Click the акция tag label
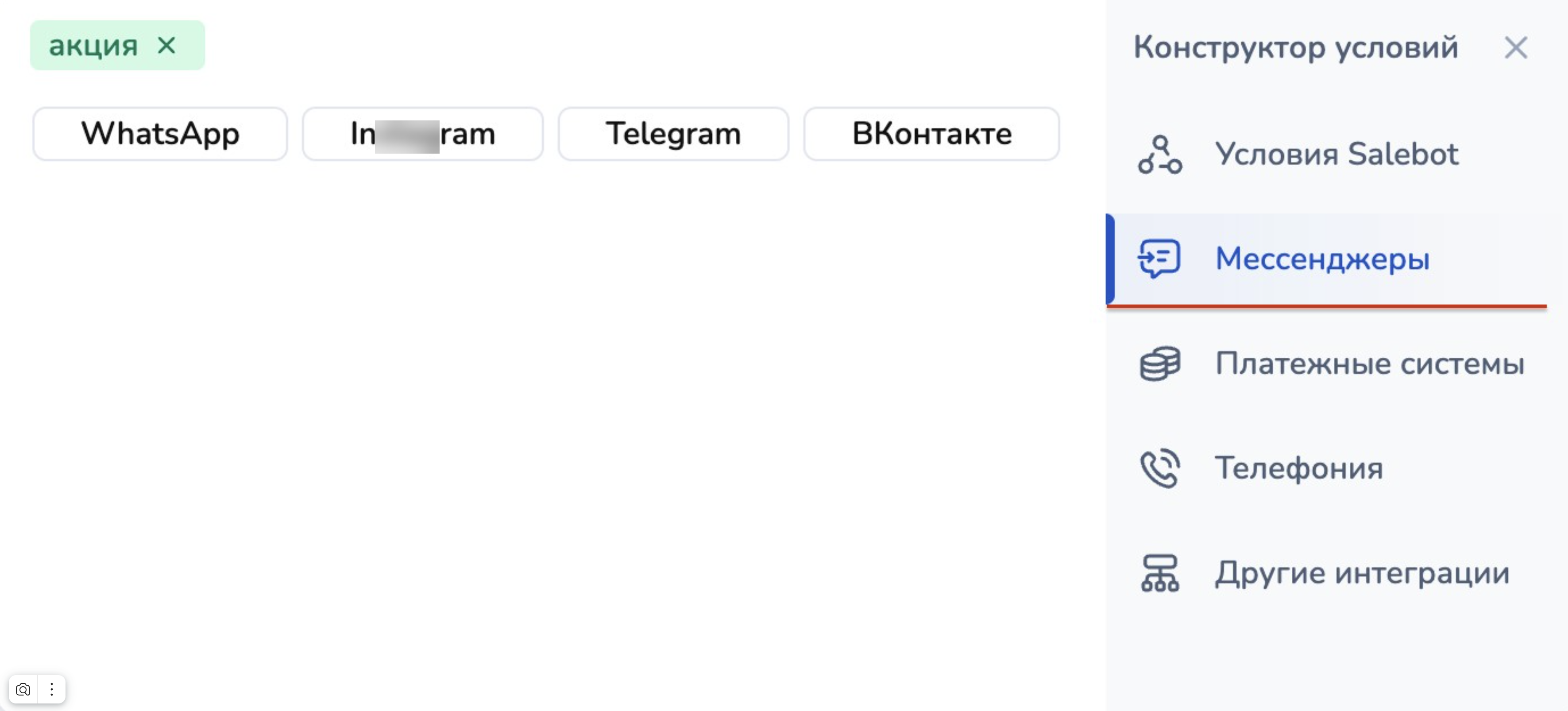1568x711 pixels. pos(93,46)
